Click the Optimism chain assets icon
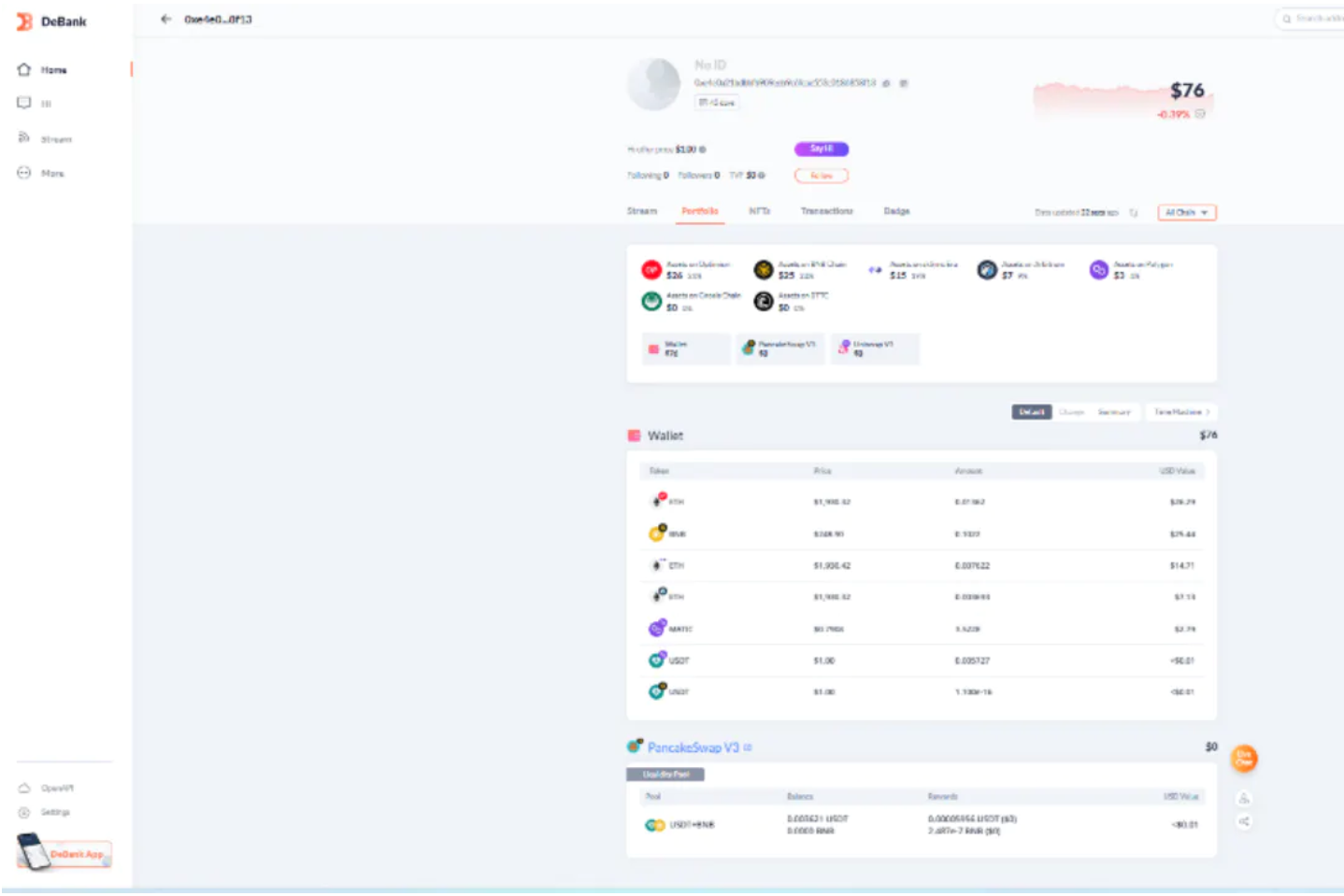This screenshot has width=1344, height=896. pos(651,270)
